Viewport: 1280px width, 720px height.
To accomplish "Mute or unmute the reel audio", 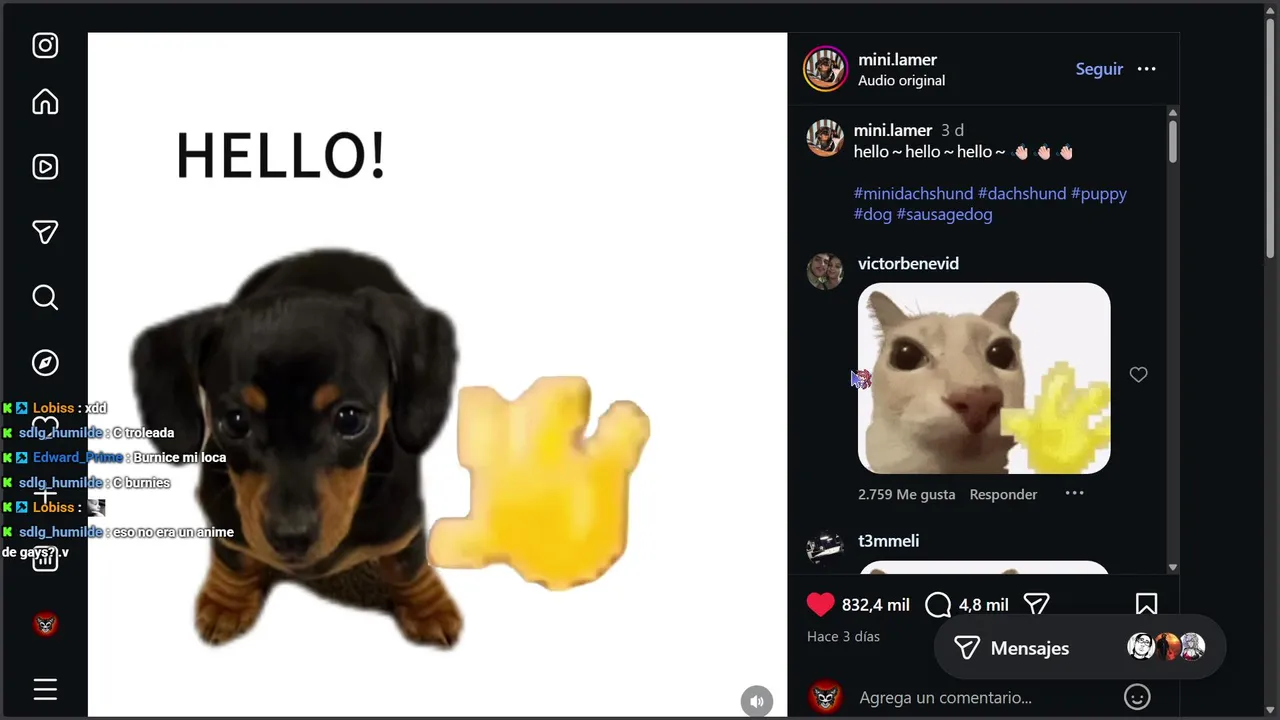I will click(x=757, y=701).
